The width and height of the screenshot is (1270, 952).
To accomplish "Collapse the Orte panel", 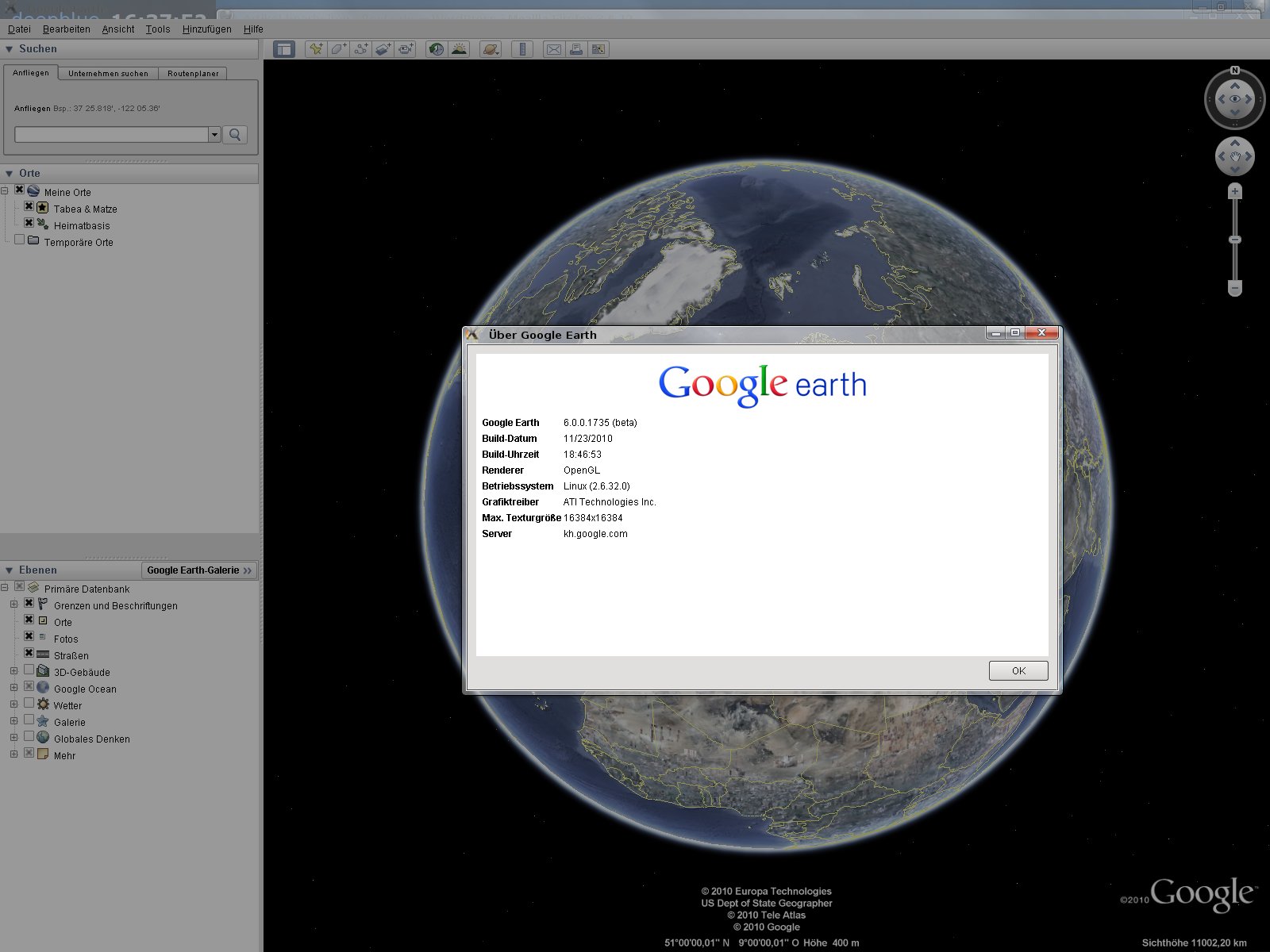I will [10, 173].
